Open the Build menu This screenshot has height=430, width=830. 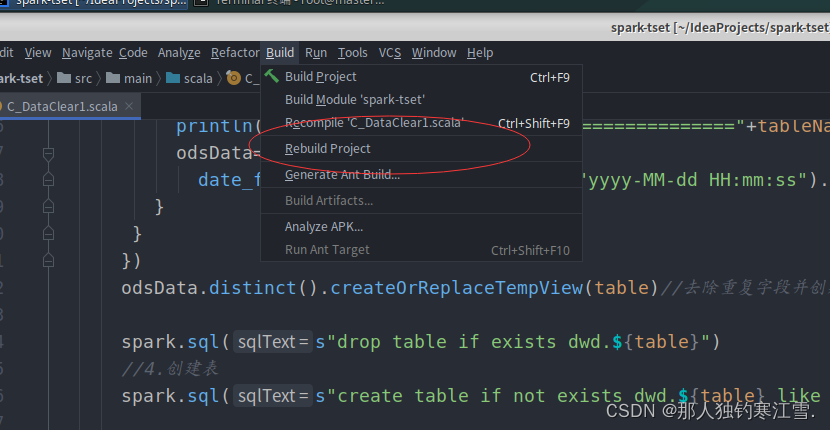point(279,53)
